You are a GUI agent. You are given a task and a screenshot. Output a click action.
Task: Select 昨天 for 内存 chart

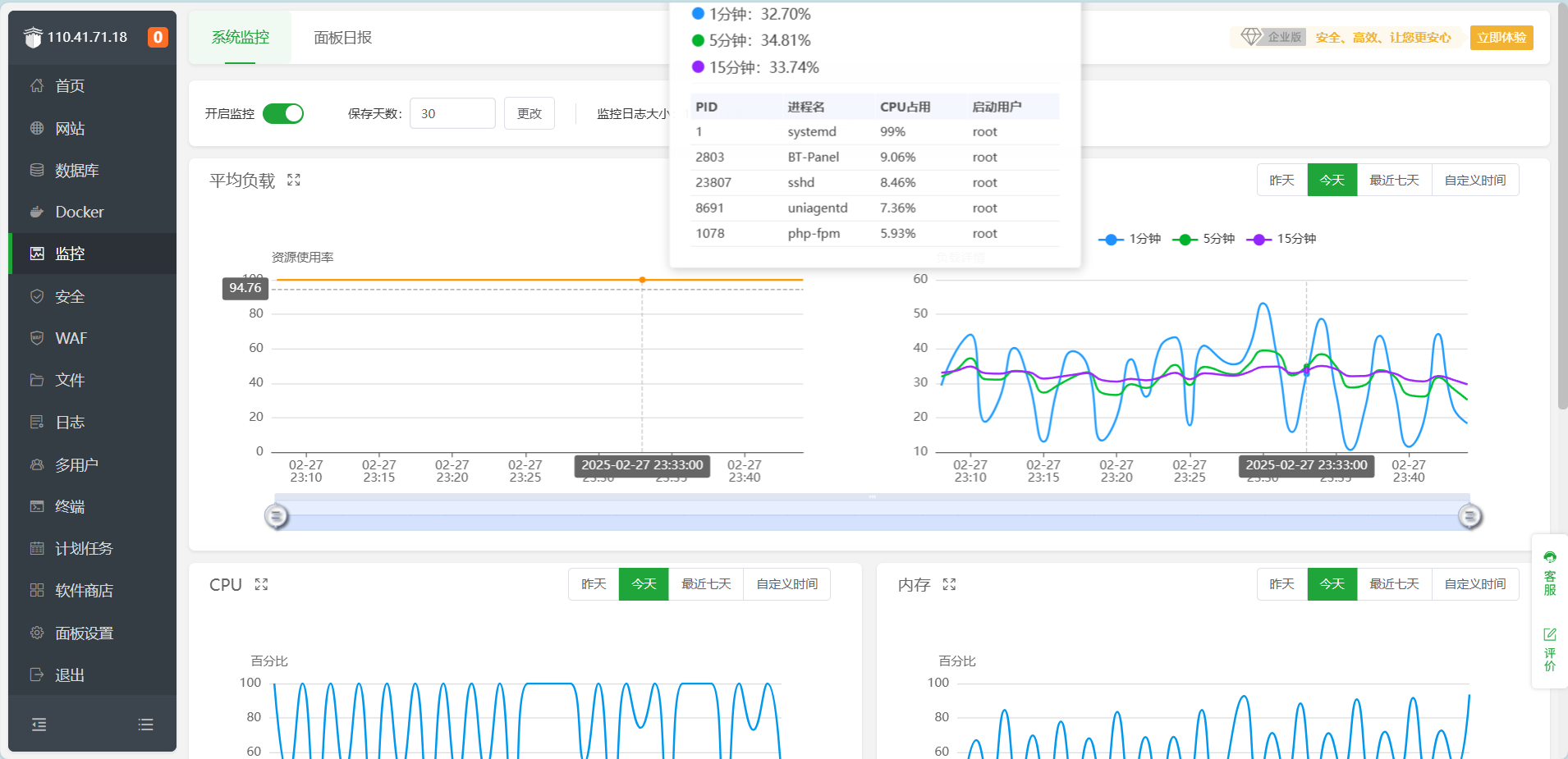click(1281, 584)
